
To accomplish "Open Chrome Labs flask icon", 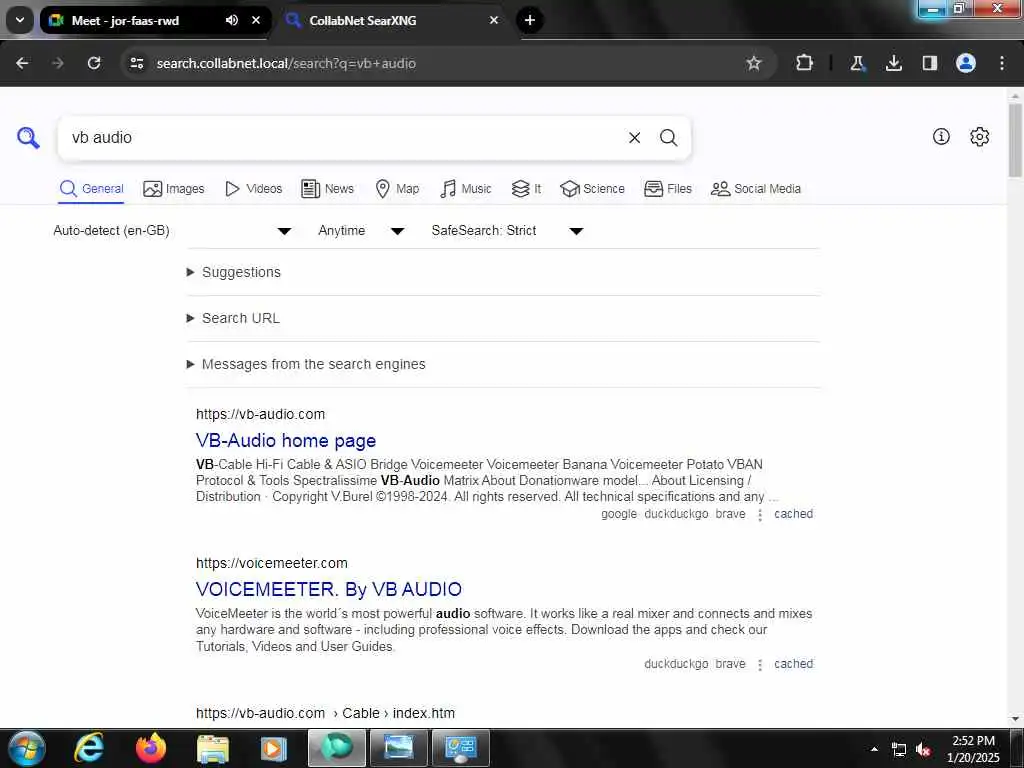I will coord(857,63).
